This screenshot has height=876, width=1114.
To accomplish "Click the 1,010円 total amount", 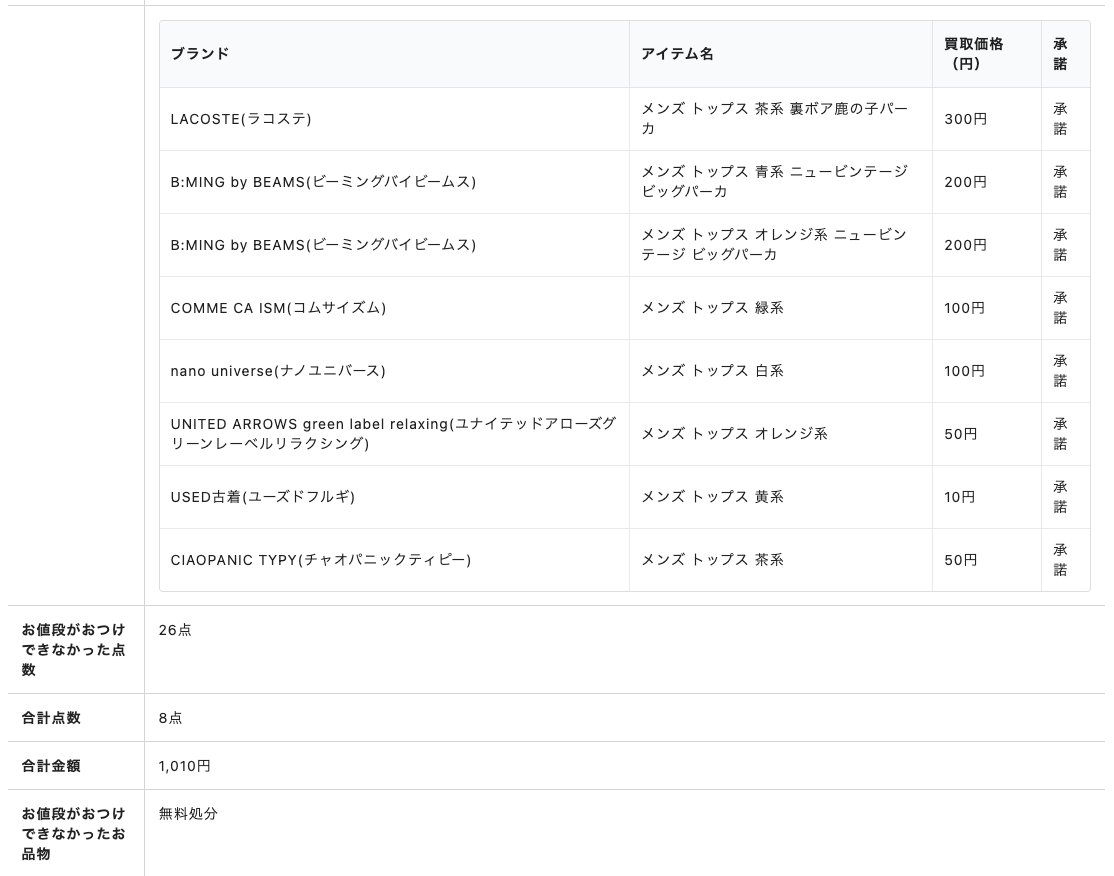I will point(185,766).
